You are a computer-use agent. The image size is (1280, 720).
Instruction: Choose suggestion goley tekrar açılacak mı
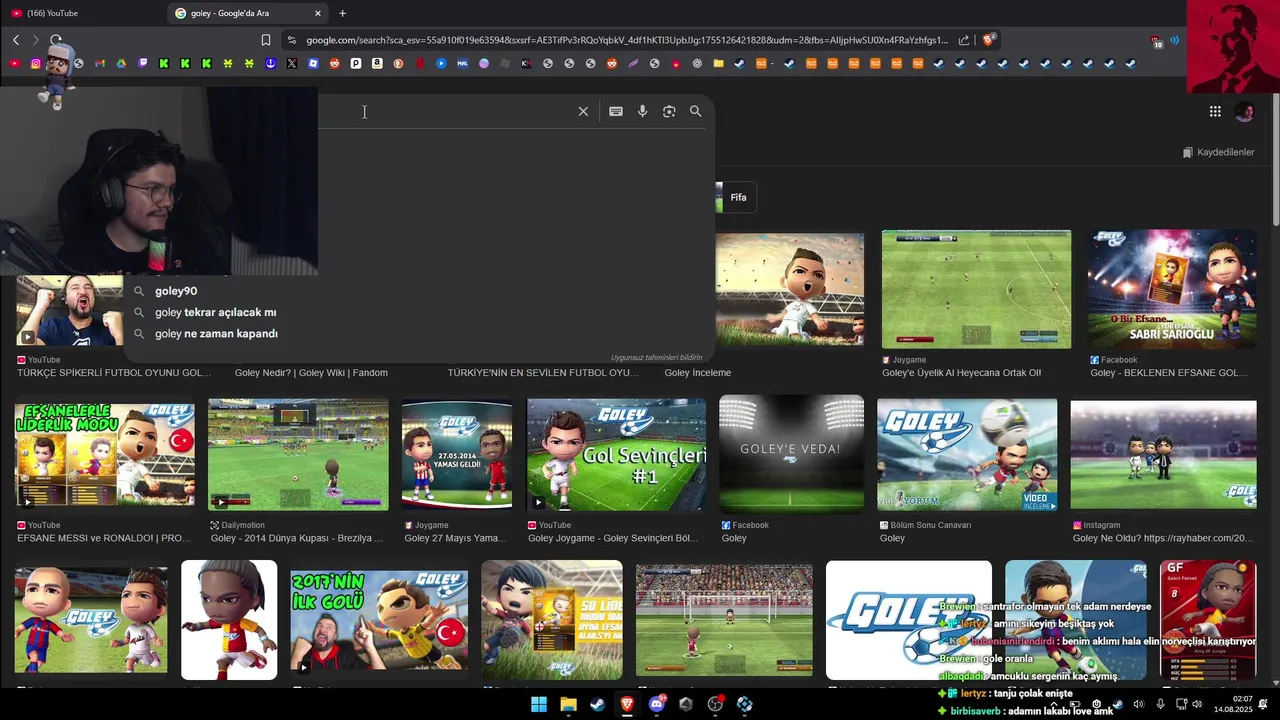coord(215,312)
